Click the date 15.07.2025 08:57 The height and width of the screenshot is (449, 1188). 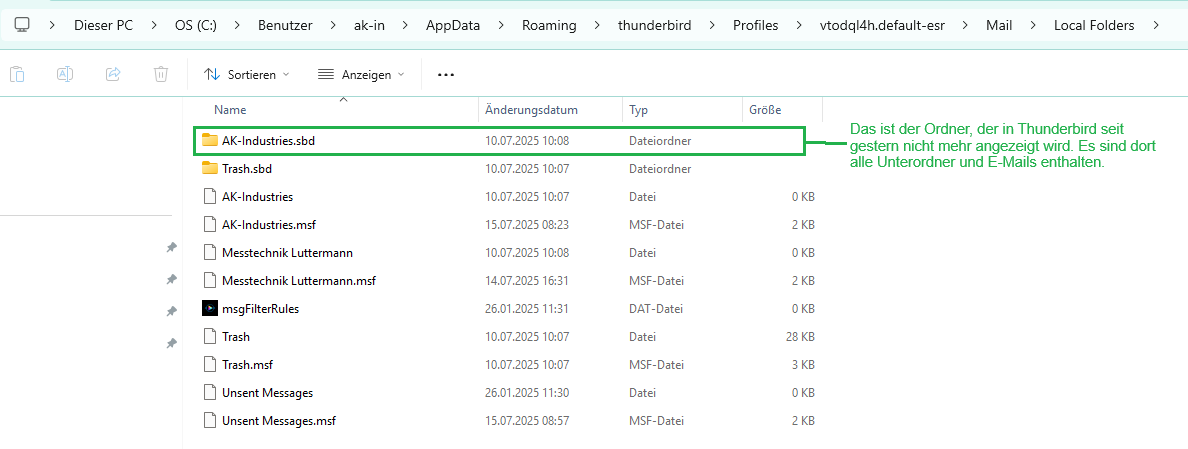coord(527,420)
